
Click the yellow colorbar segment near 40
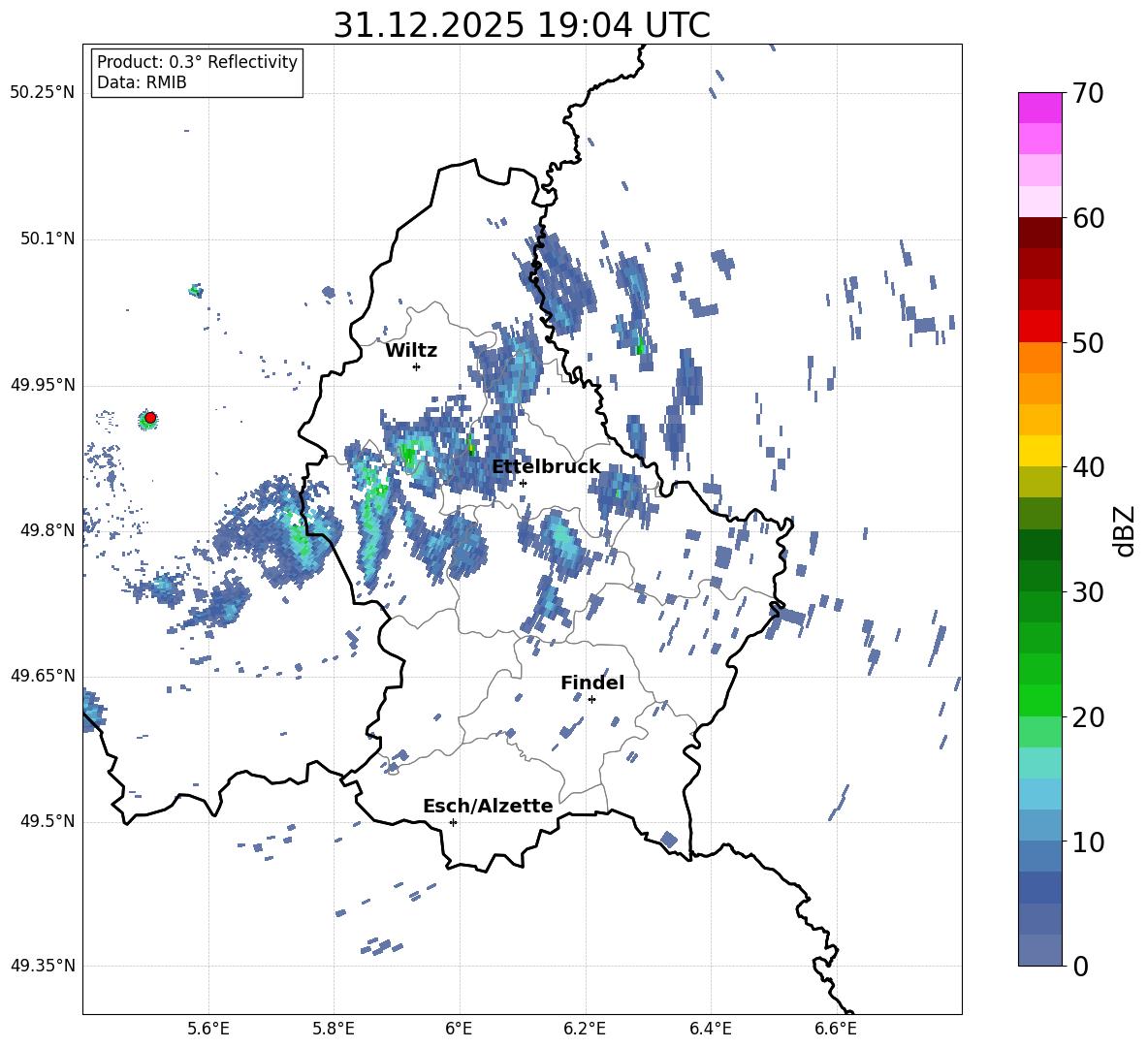pos(1039,451)
